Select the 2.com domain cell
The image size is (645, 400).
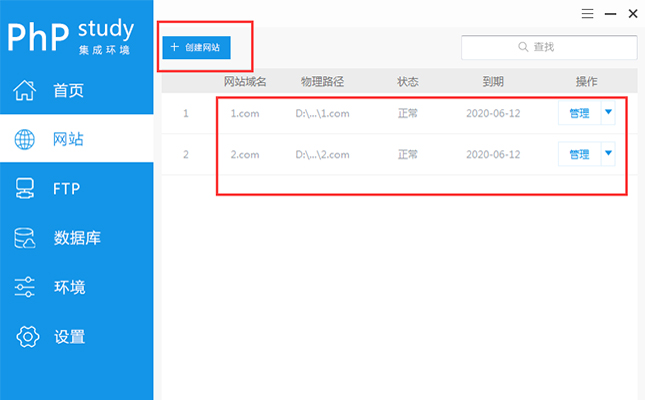click(x=245, y=154)
